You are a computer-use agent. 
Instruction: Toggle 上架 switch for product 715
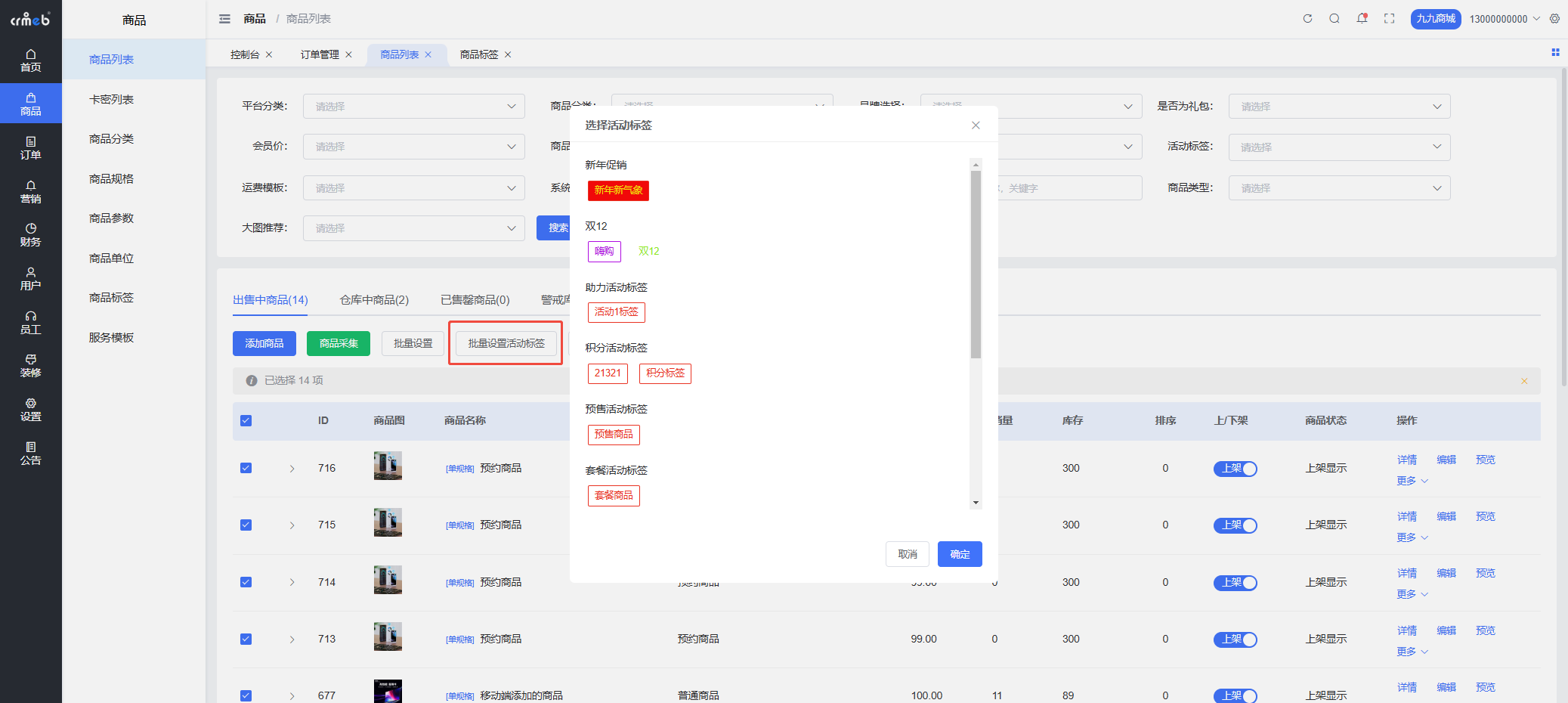point(1235,525)
